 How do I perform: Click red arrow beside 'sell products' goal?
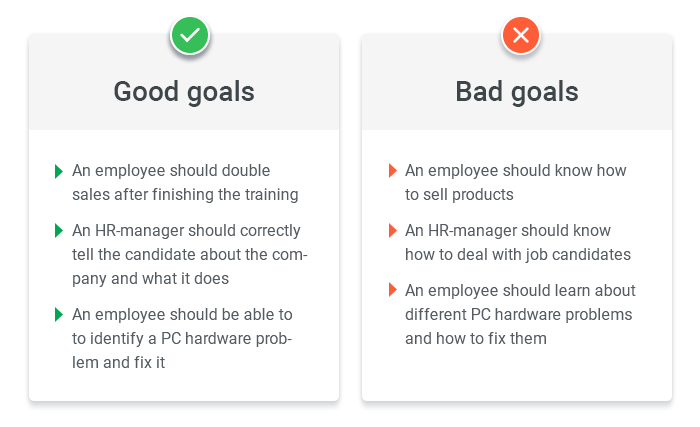coord(393,171)
